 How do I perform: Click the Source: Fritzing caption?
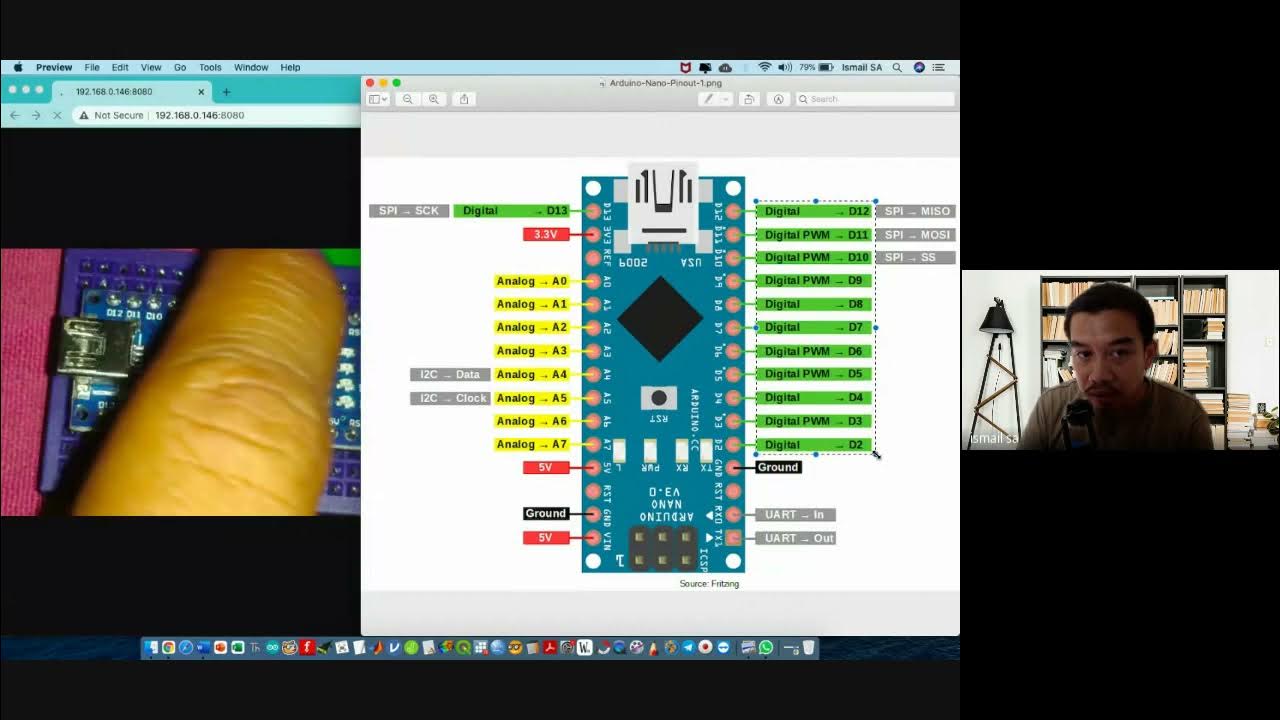(709, 583)
